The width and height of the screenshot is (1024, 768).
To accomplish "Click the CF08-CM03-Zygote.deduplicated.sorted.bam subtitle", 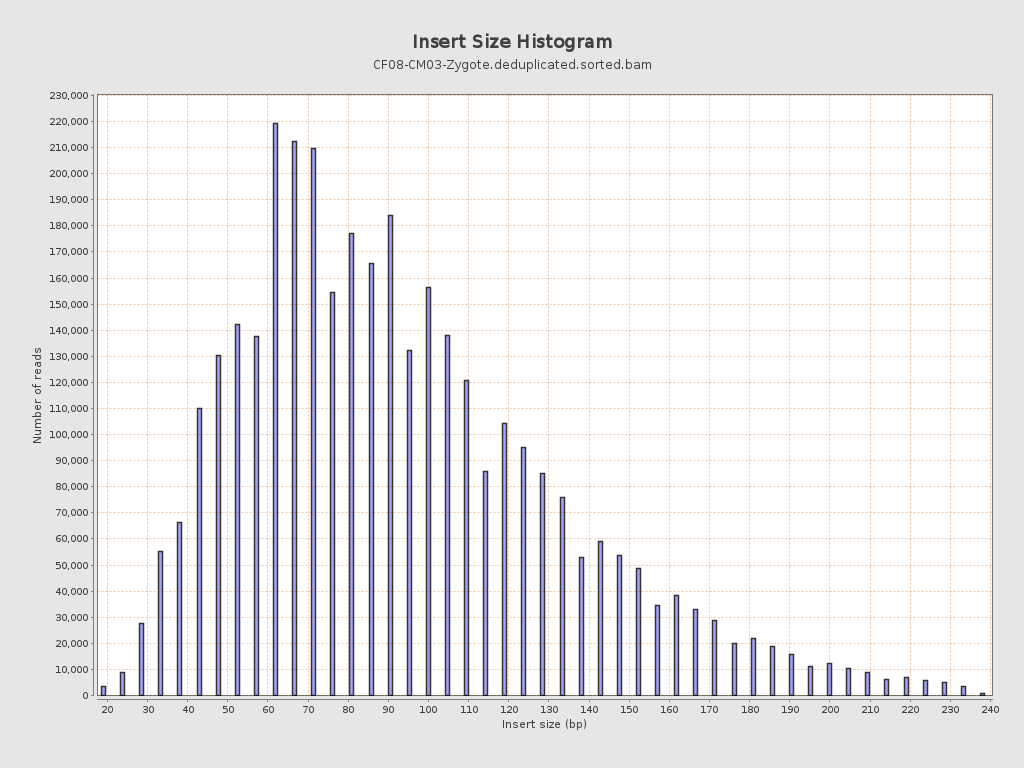I will (x=512, y=65).
